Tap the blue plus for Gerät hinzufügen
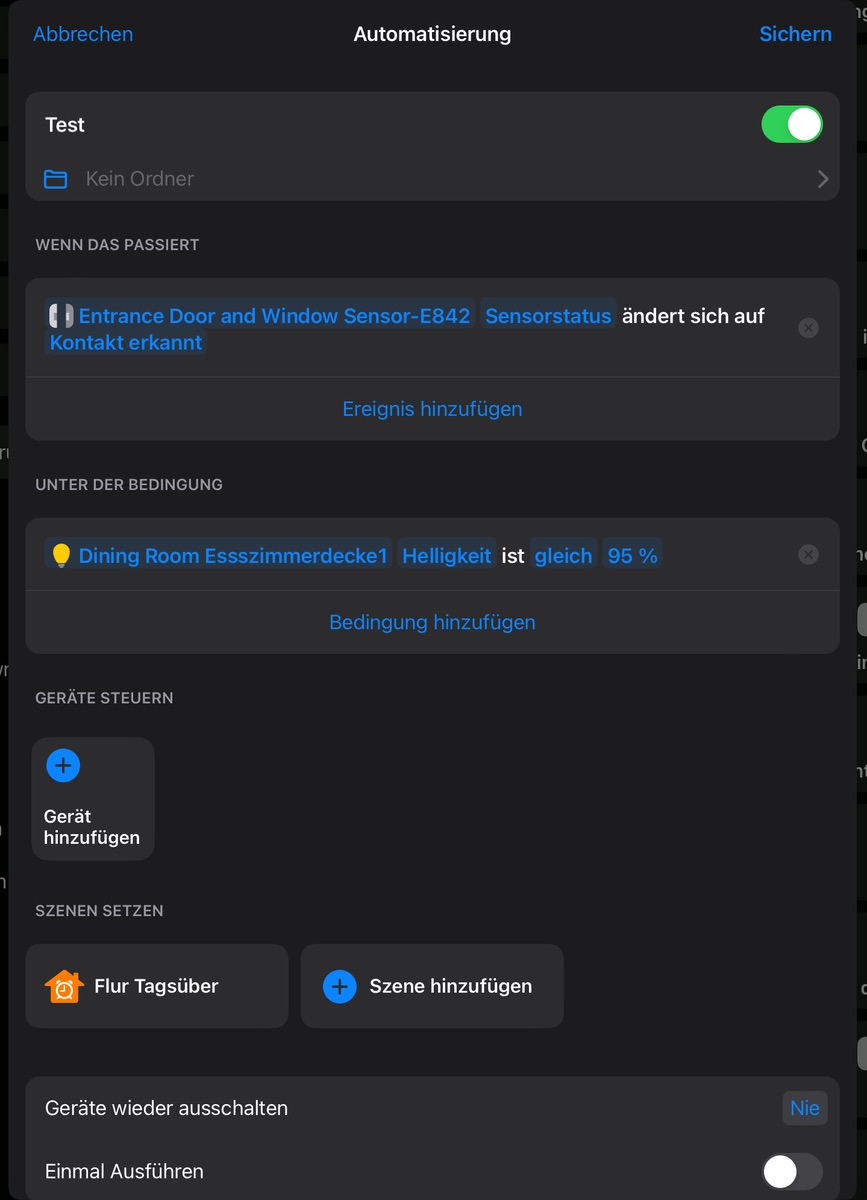This screenshot has width=867, height=1200. [63, 766]
